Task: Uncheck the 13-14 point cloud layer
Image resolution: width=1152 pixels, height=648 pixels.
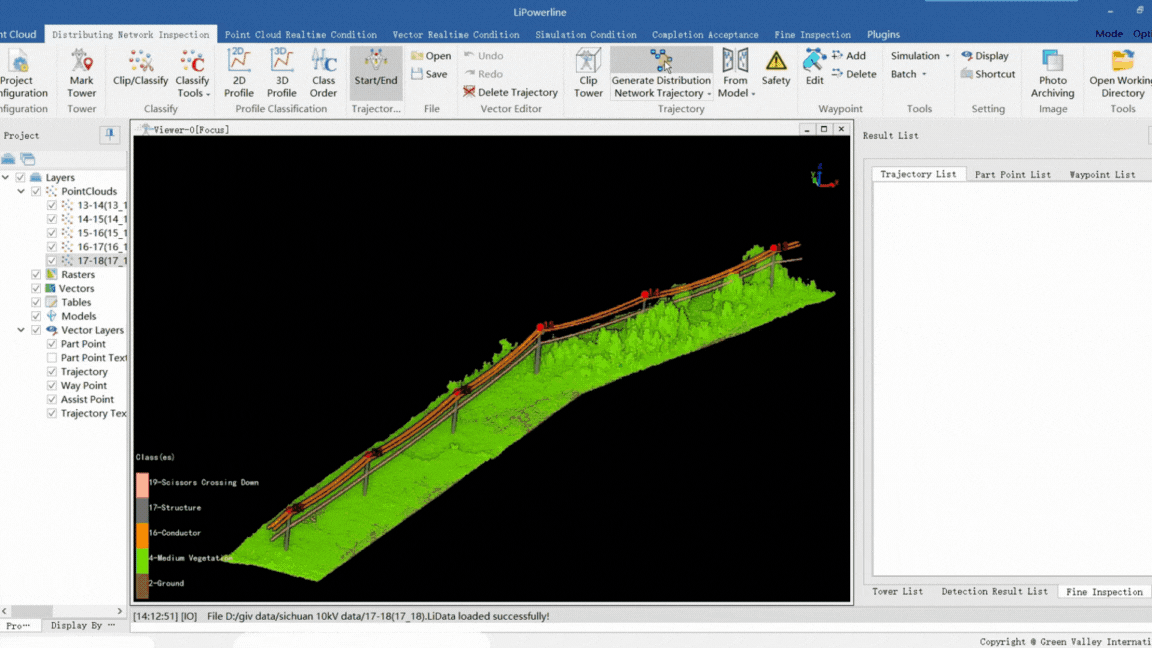Action: (51, 205)
